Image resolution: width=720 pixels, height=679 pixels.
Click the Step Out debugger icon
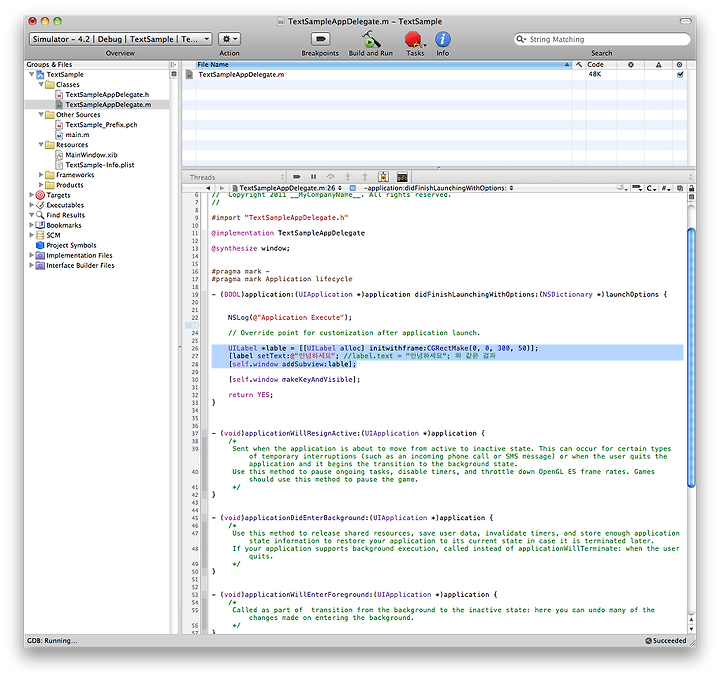(365, 177)
